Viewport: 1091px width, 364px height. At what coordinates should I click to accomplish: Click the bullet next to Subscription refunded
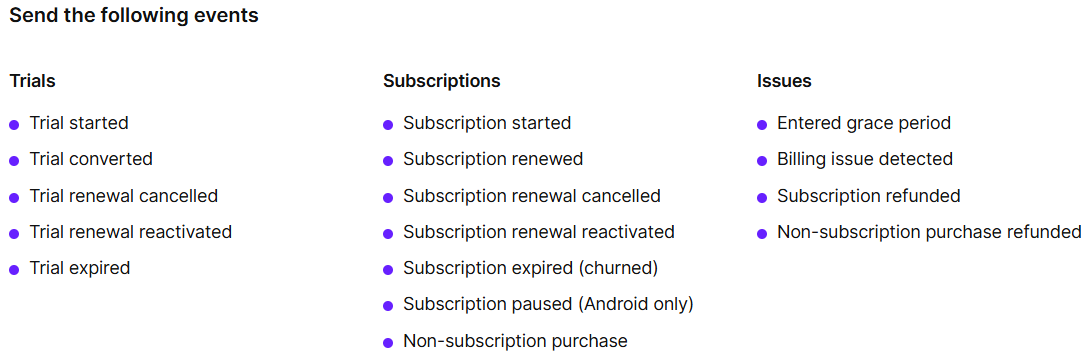pyautogui.click(x=763, y=198)
